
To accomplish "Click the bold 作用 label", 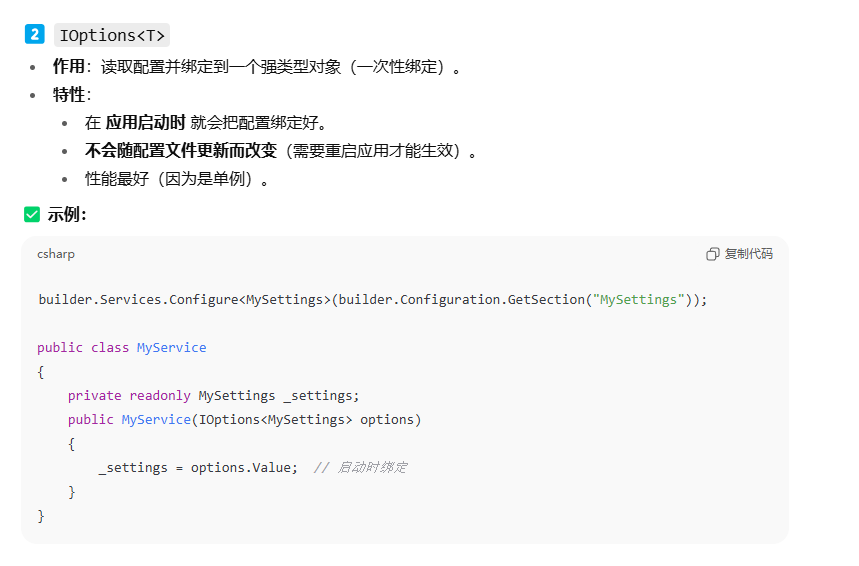I will [x=69, y=67].
